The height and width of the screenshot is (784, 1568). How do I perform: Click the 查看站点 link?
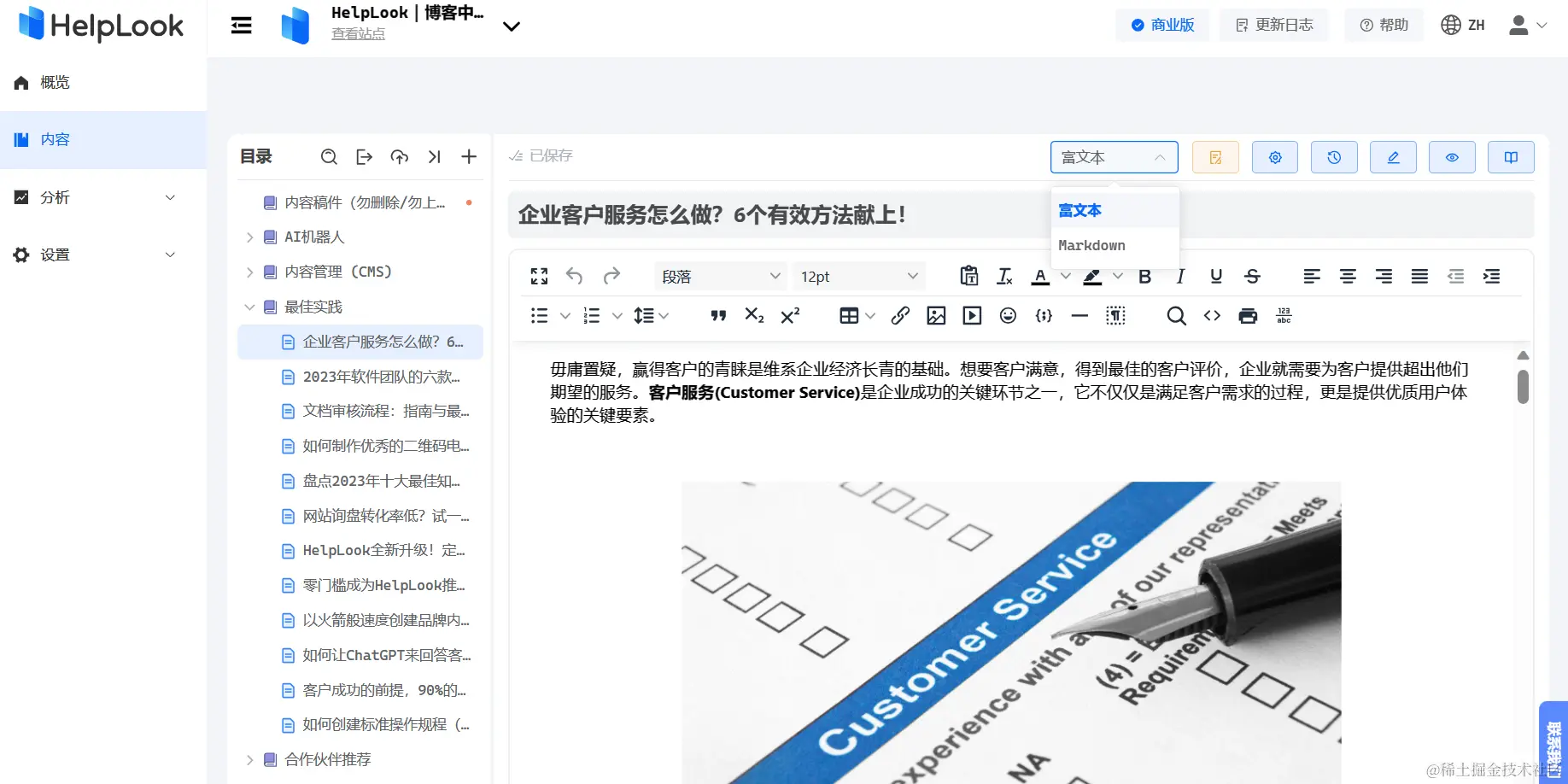(x=358, y=34)
